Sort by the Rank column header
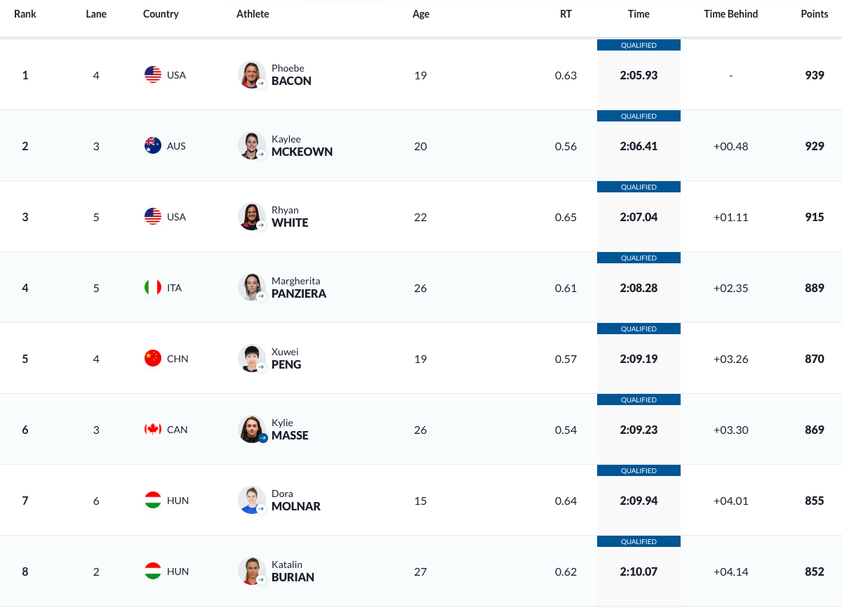 tap(25, 14)
